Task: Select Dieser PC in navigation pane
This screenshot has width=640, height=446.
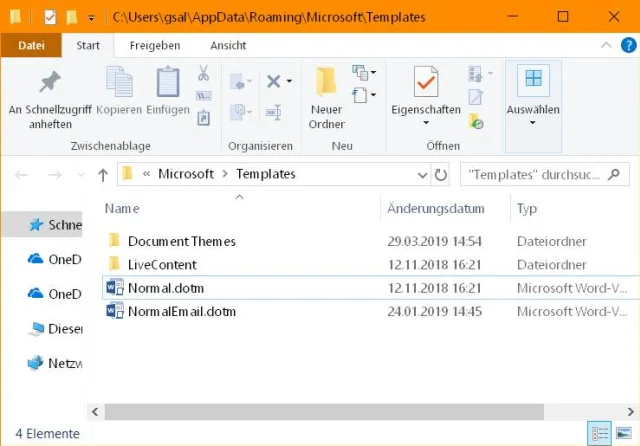Action: tap(56, 329)
